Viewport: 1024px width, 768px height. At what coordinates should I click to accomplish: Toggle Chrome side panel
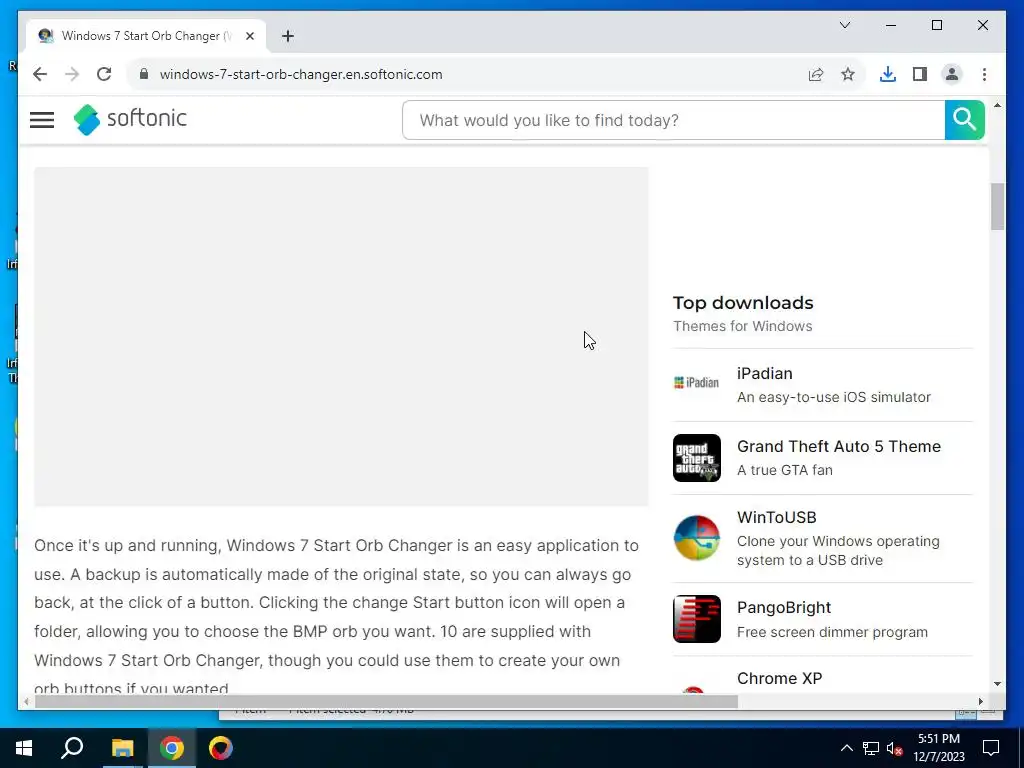click(x=920, y=74)
